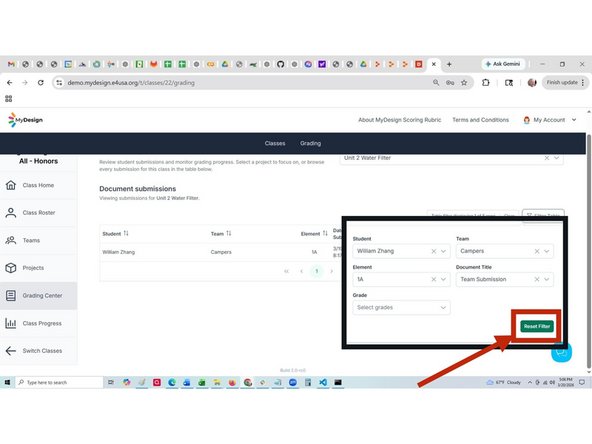Select page 1 in pagination
592x444 pixels.
[317, 271]
